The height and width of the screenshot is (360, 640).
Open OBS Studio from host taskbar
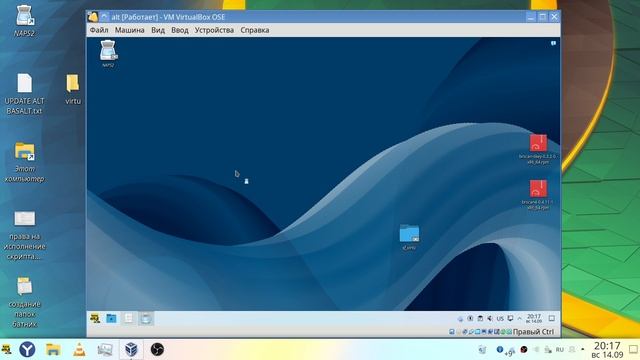[157, 349]
